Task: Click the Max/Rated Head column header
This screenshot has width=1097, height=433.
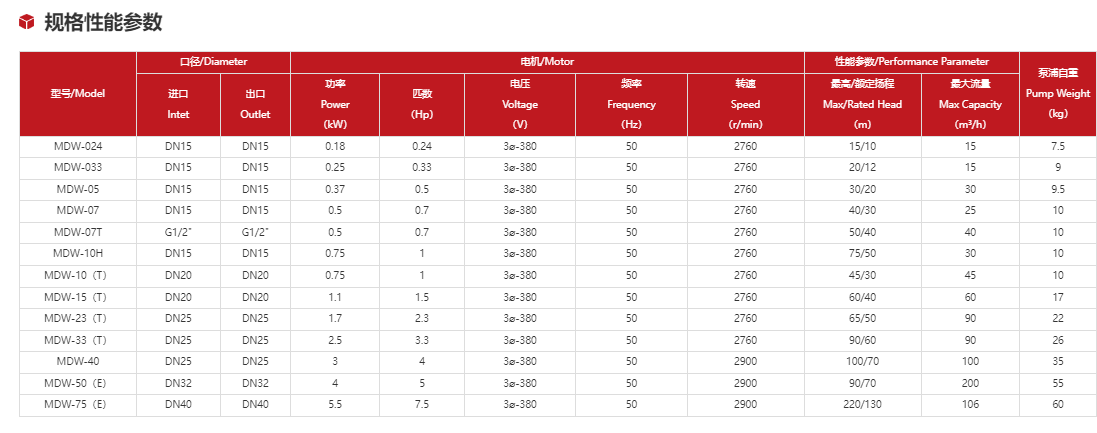Action: (x=862, y=104)
